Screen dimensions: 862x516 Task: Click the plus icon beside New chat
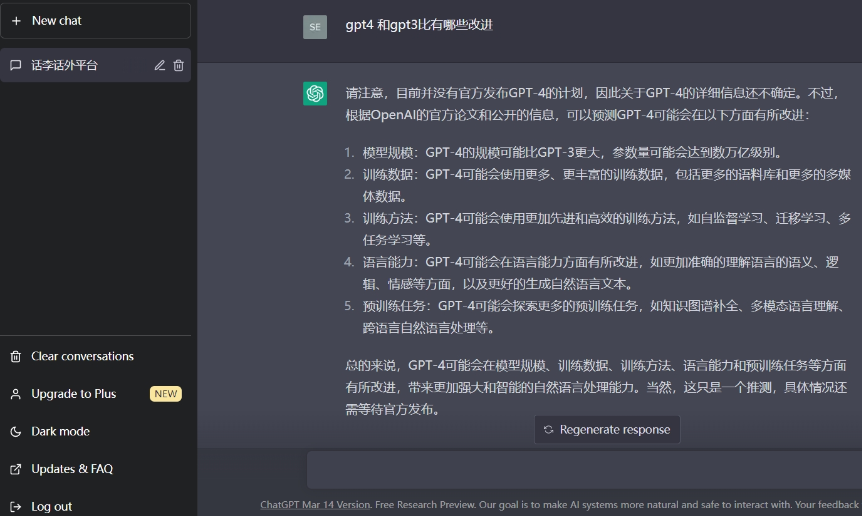coord(16,21)
